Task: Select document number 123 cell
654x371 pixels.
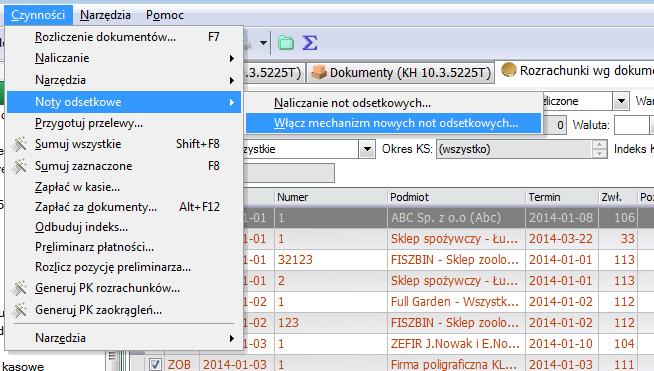Action: [331, 322]
